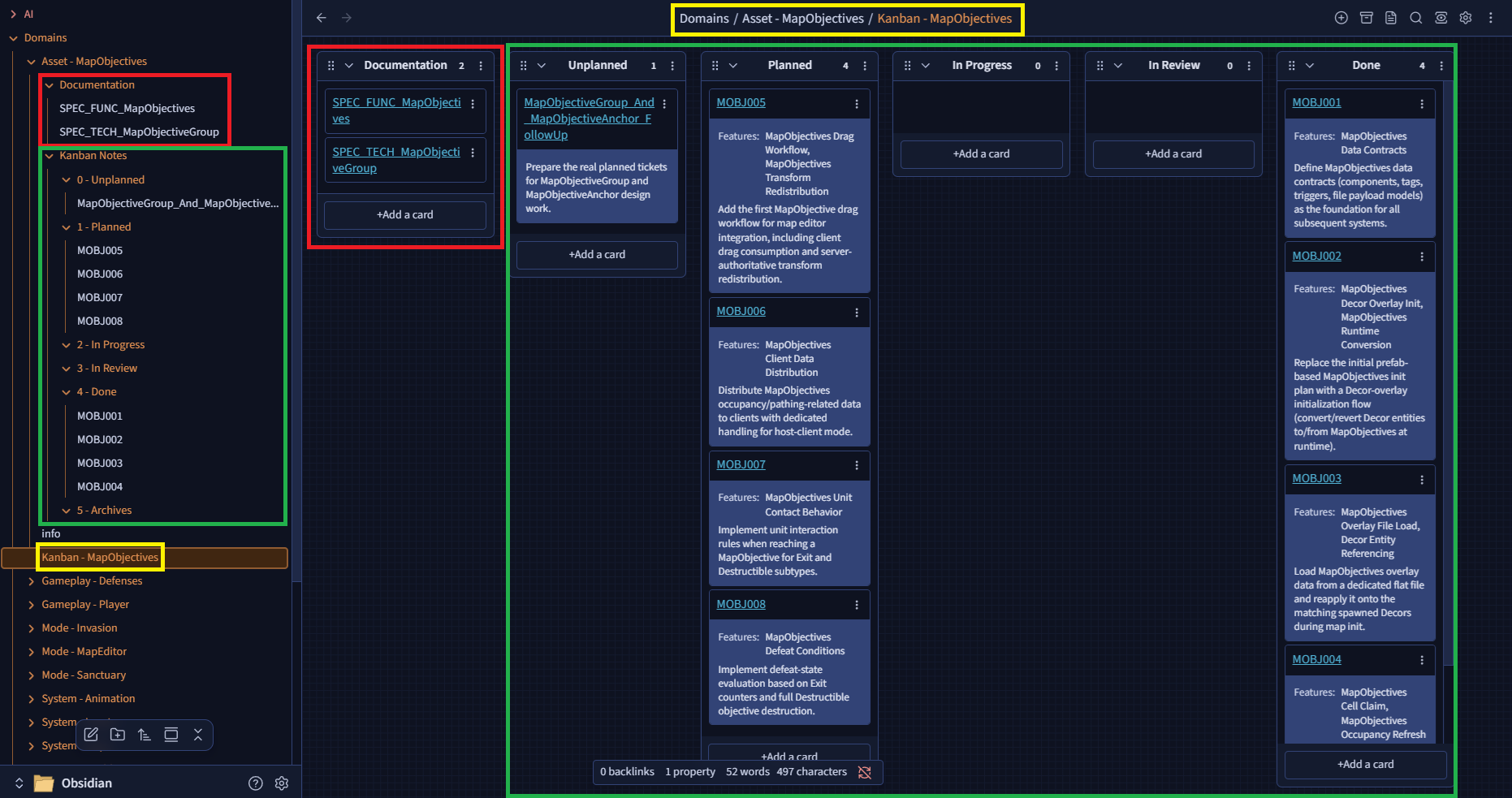Open the archive box icon in header
This screenshot has height=798, width=1512.
click(x=1366, y=18)
